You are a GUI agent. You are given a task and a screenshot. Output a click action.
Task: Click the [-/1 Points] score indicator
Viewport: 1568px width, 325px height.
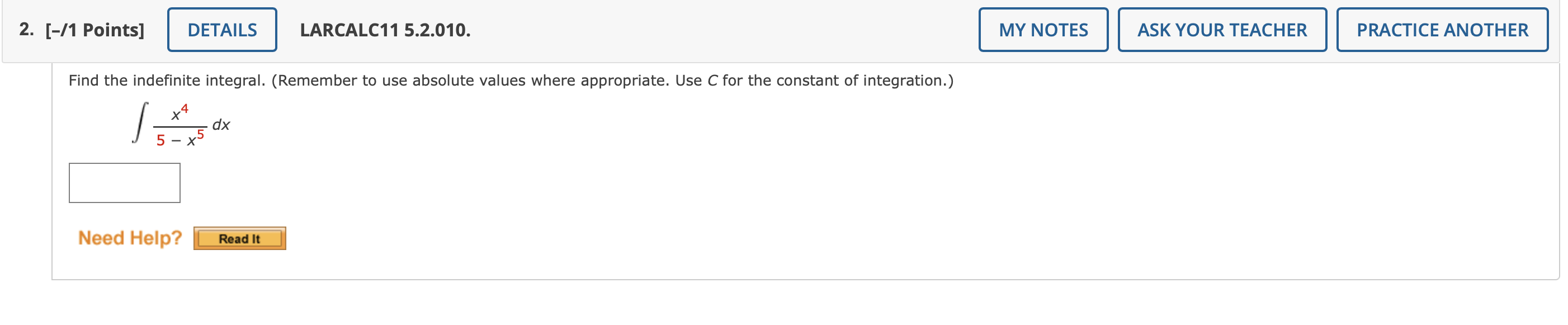(95, 27)
